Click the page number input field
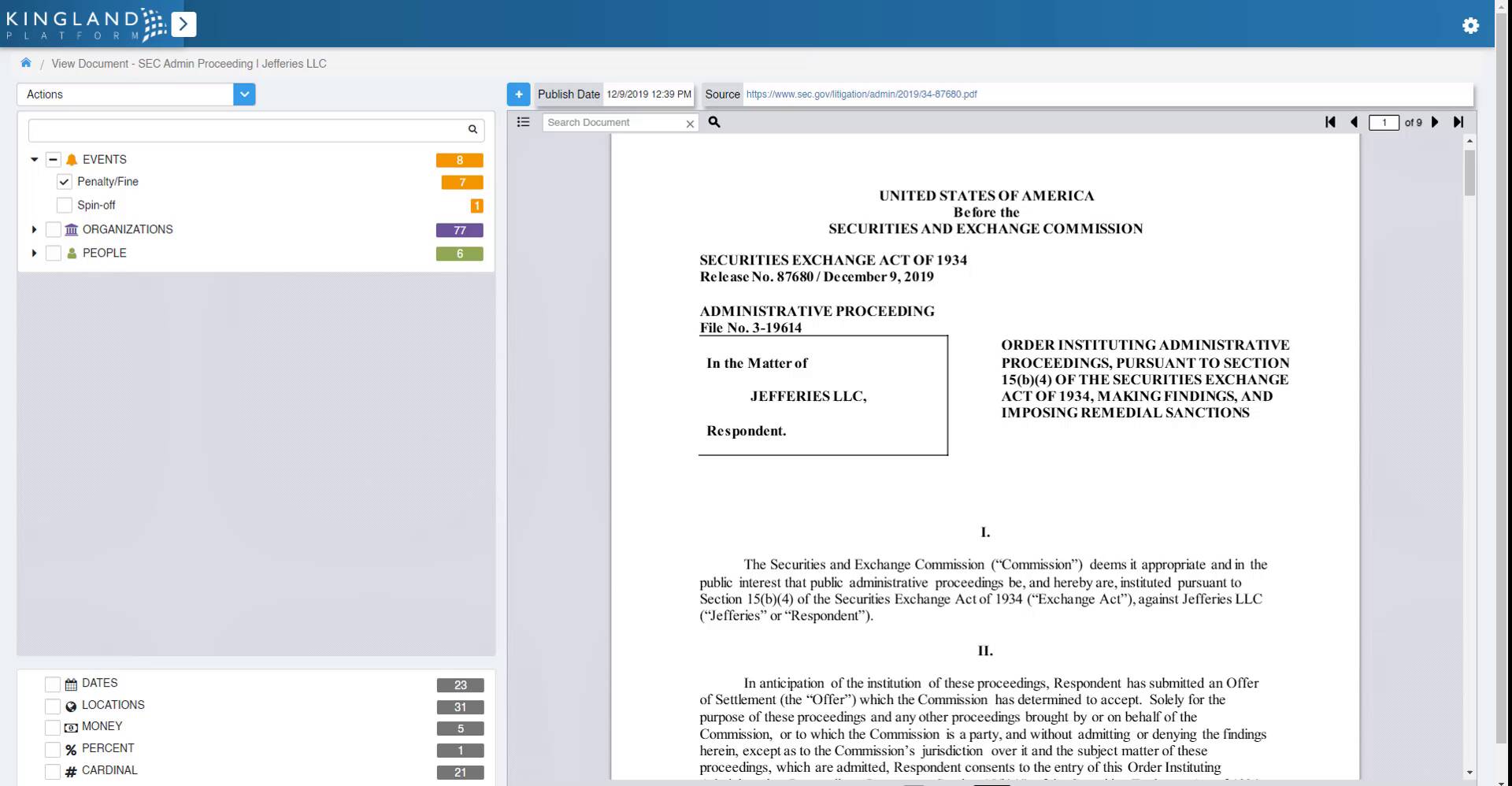Viewport: 1512px width, 786px height. point(1384,122)
